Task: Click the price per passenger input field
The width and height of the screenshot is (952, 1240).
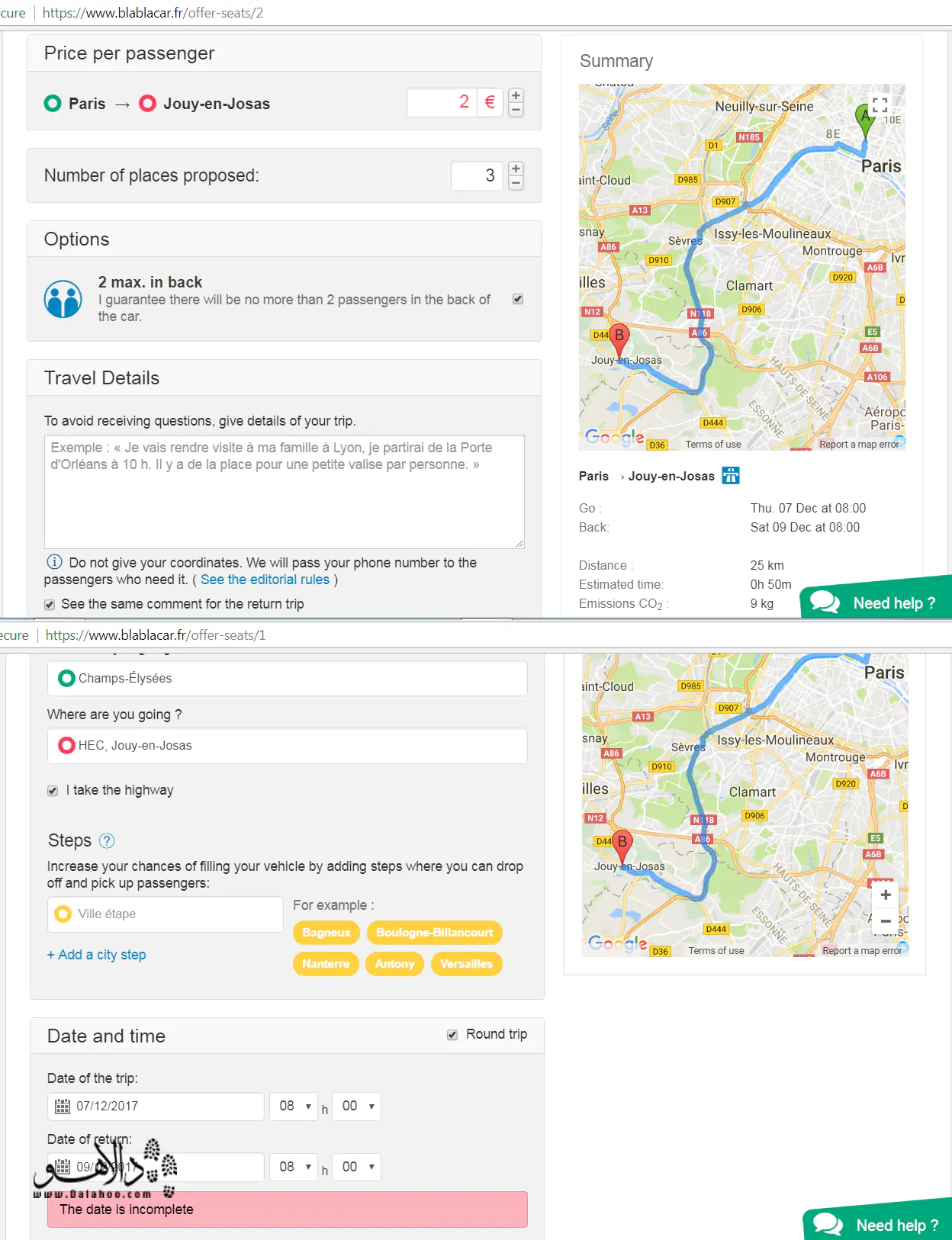Action: pos(442,102)
